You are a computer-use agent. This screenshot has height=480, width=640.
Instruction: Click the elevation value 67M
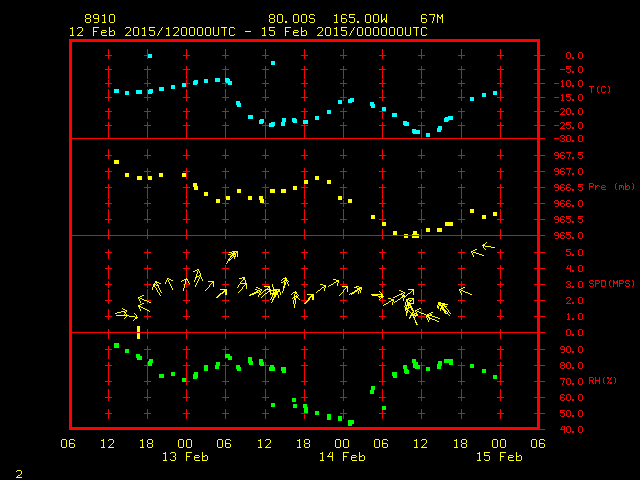(432, 19)
